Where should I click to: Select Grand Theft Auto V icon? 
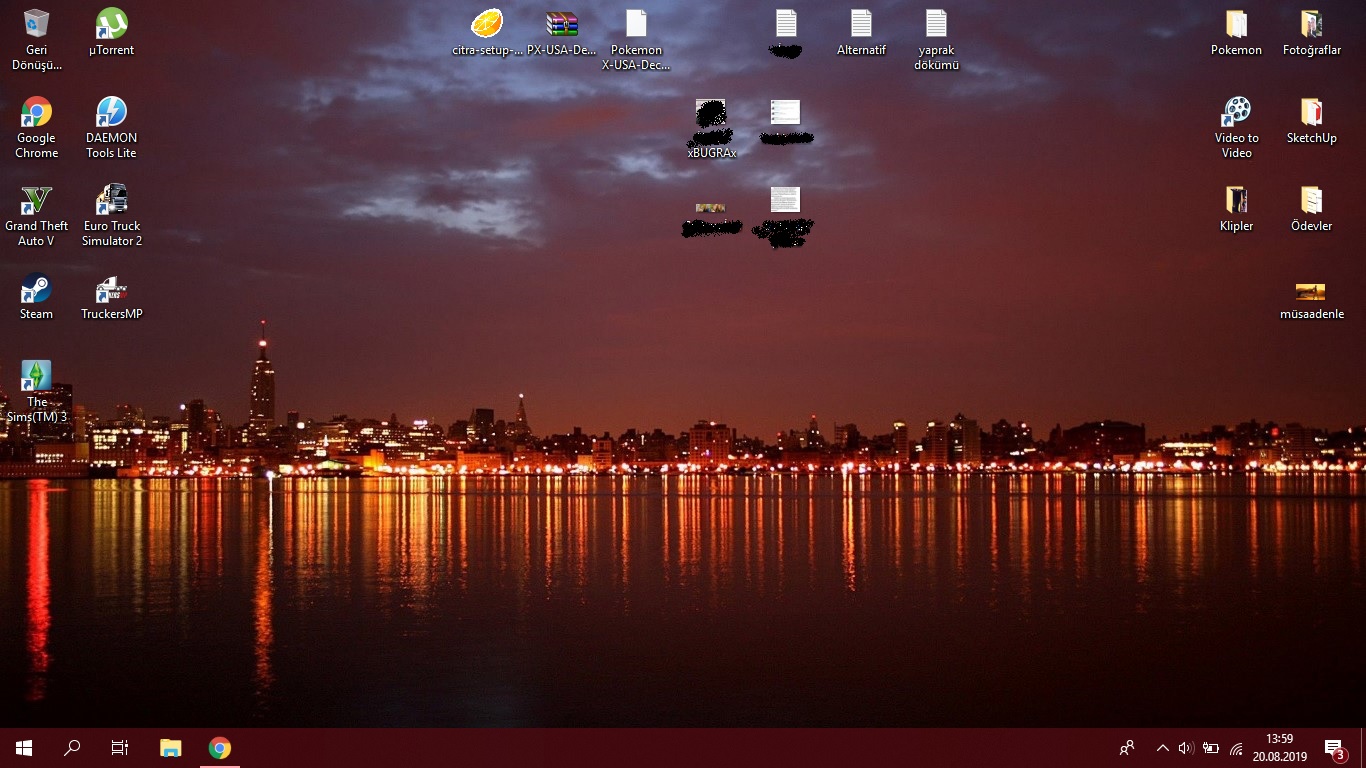tap(36, 200)
